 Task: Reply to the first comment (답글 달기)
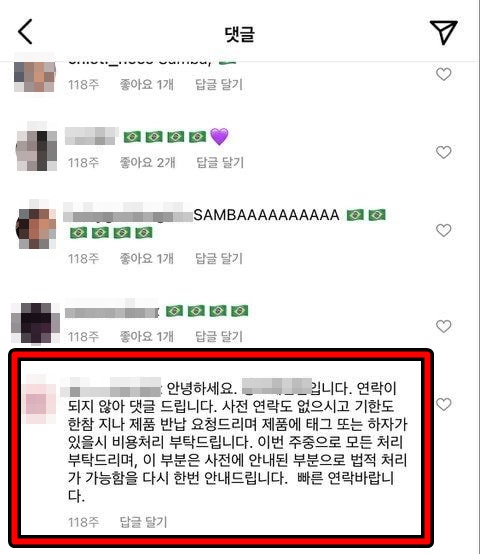pyautogui.click(x=219, y=84)
